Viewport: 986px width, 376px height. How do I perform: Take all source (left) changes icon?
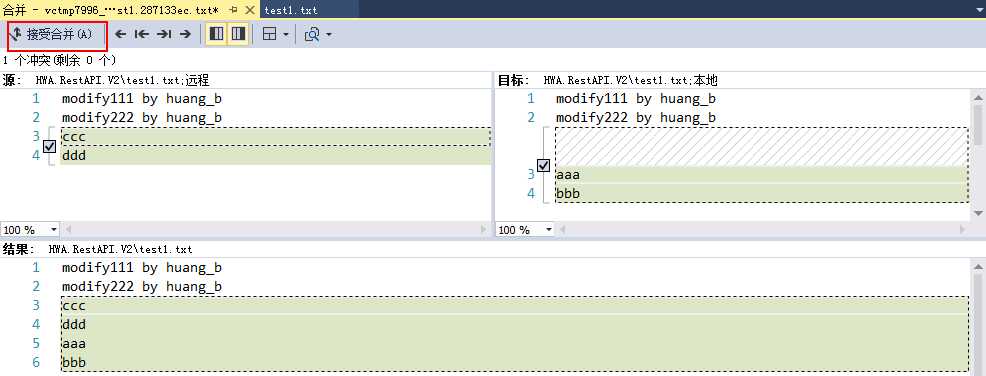pos(216,34)
